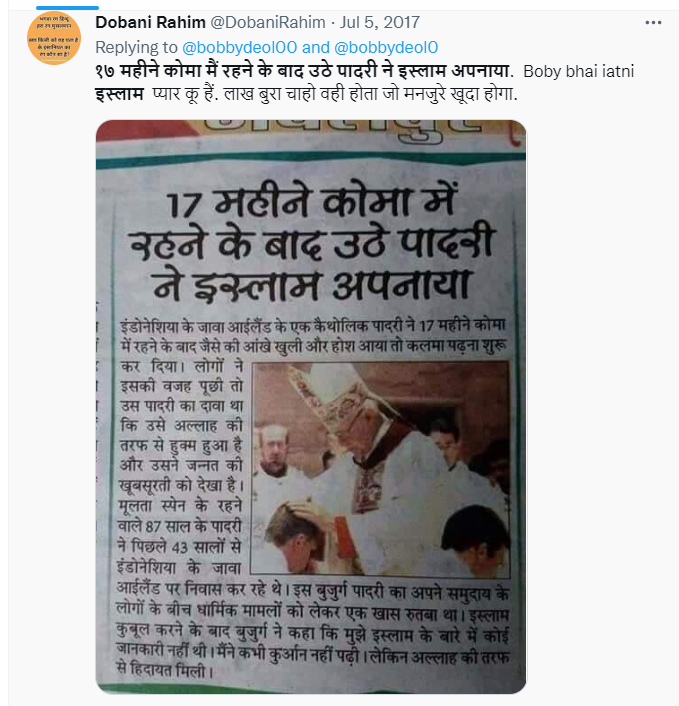Image resolution: width=679 pixels, height=706 pixels.
Task: Click the second line of tweet text
Action: [x=306, y=94]
